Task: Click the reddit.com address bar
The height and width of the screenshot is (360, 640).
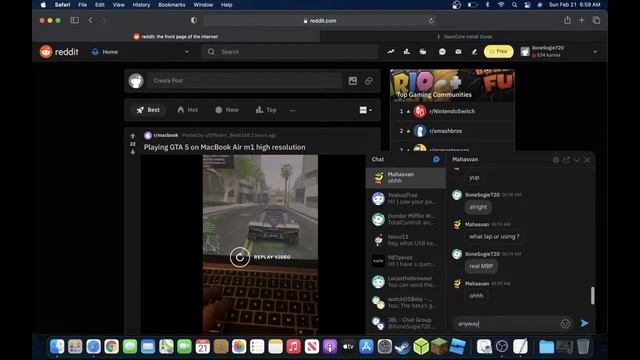Action: pyautogui.click(x=319, y=20)
